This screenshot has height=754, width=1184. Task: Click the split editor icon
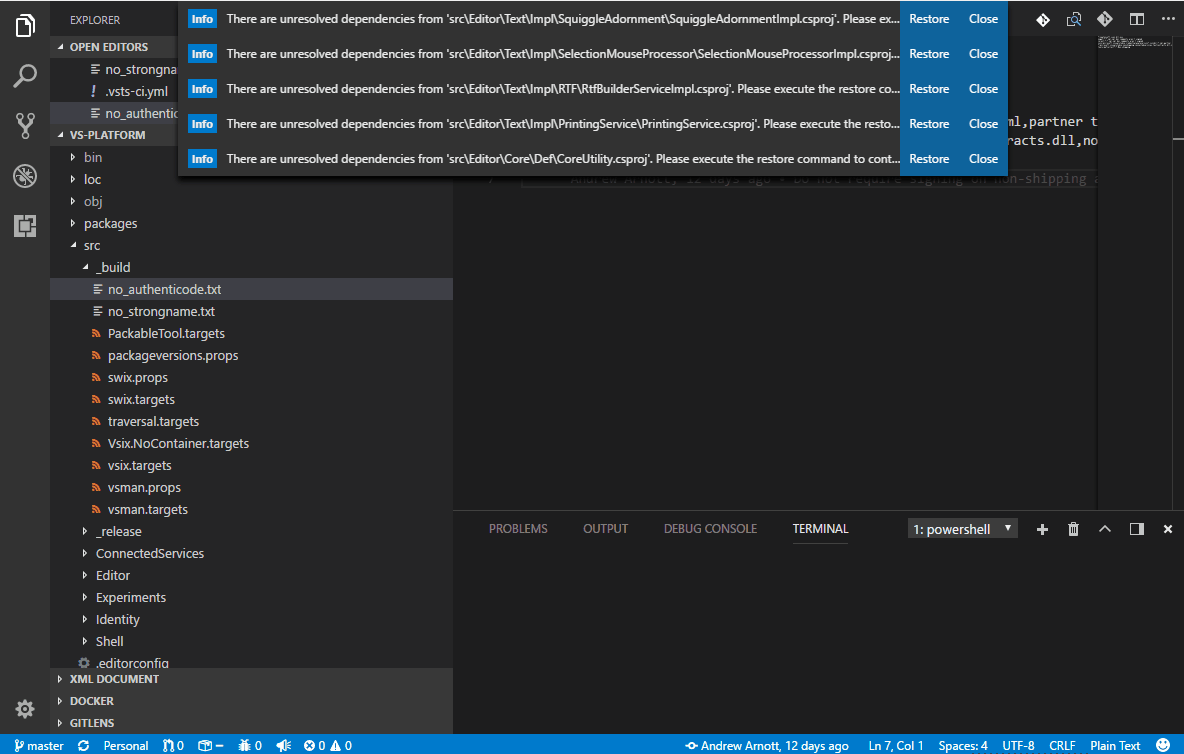pyautogui.click(x=1136, y=19)
